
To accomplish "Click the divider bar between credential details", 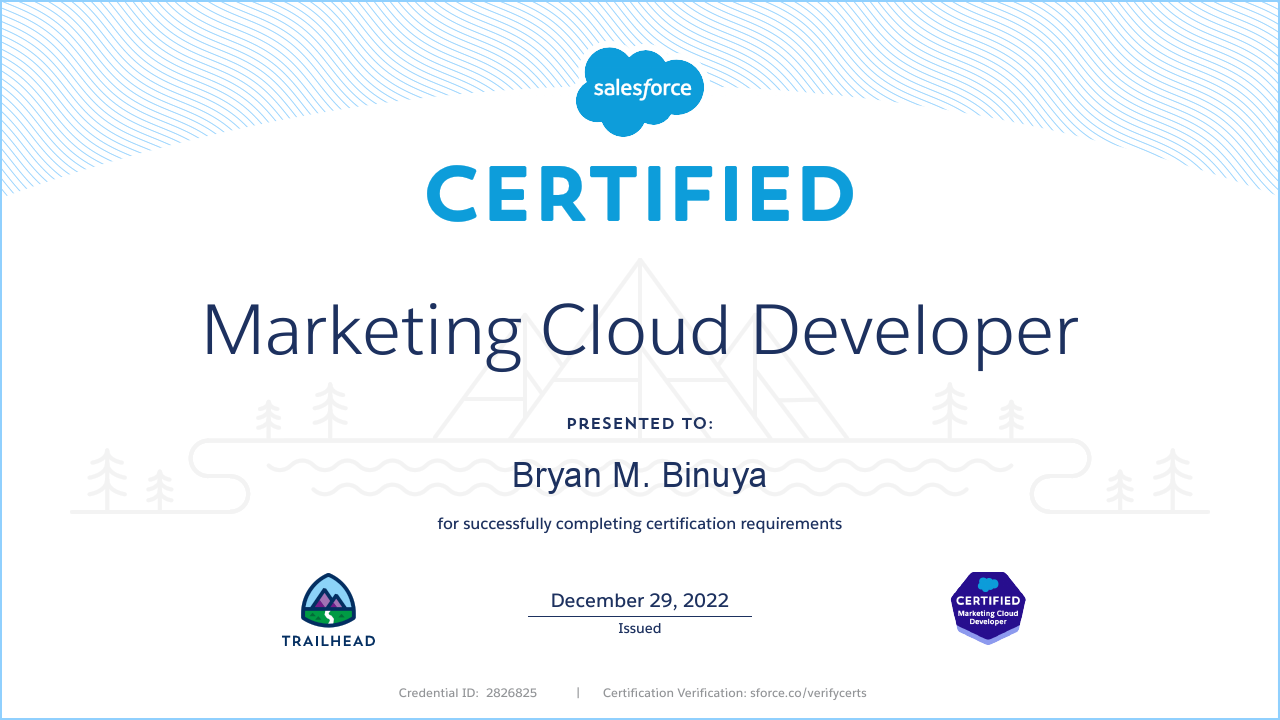I will click(x=578, y=692).
